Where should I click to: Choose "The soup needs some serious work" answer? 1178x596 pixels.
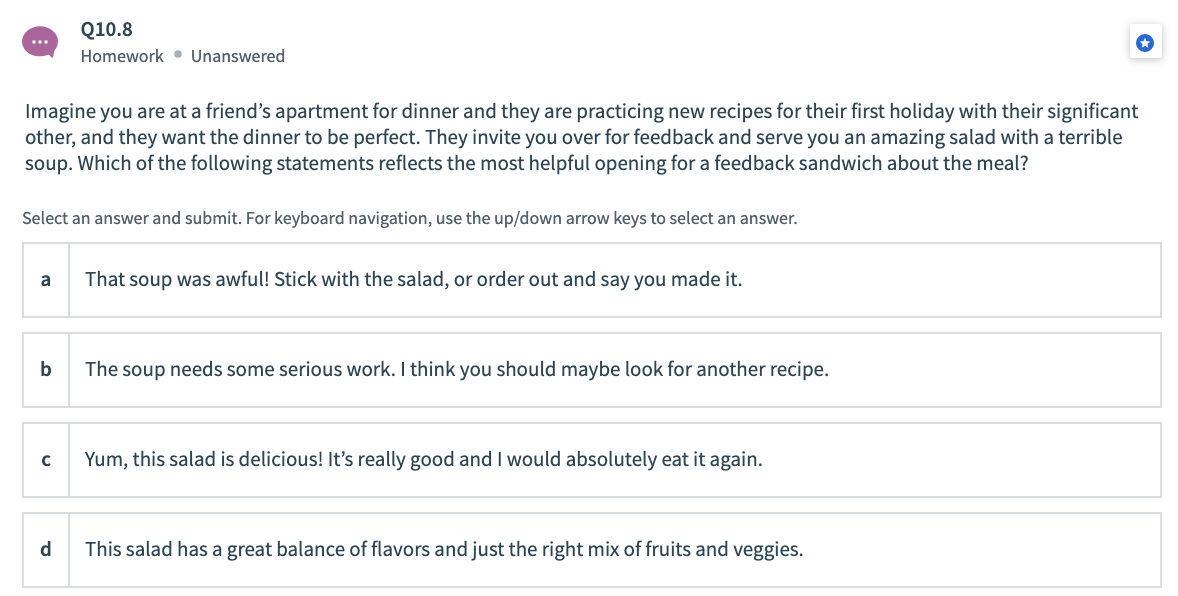(457, 370)
